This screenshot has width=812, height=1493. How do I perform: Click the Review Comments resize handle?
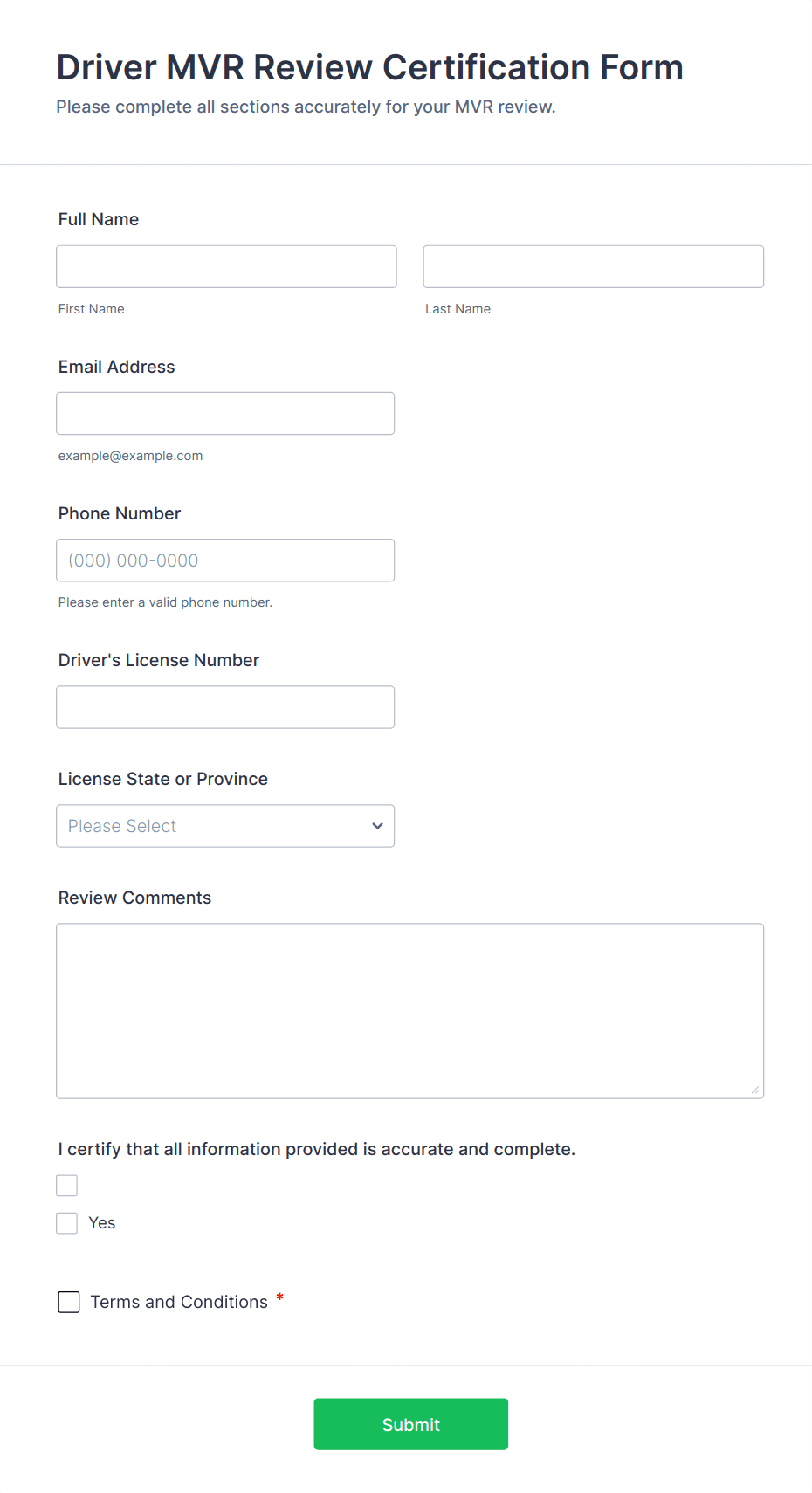(x=755, y=1090)
